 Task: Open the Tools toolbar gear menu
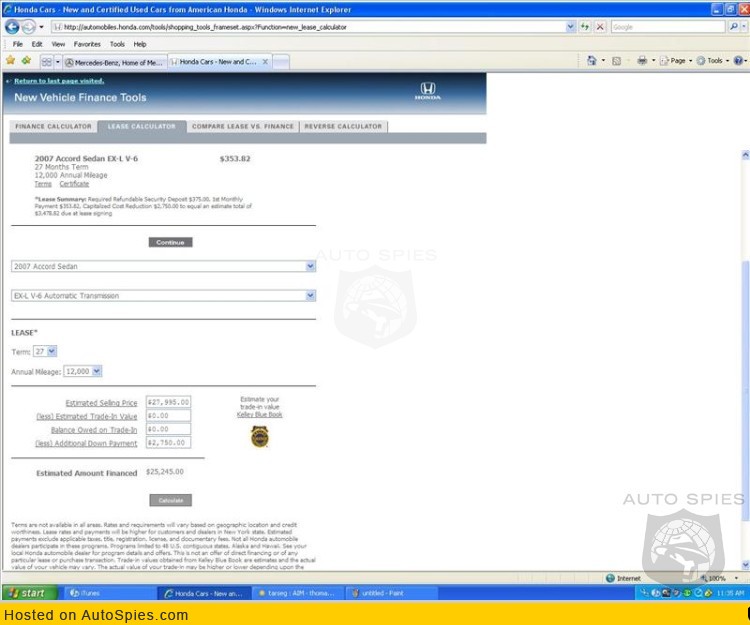713,61
